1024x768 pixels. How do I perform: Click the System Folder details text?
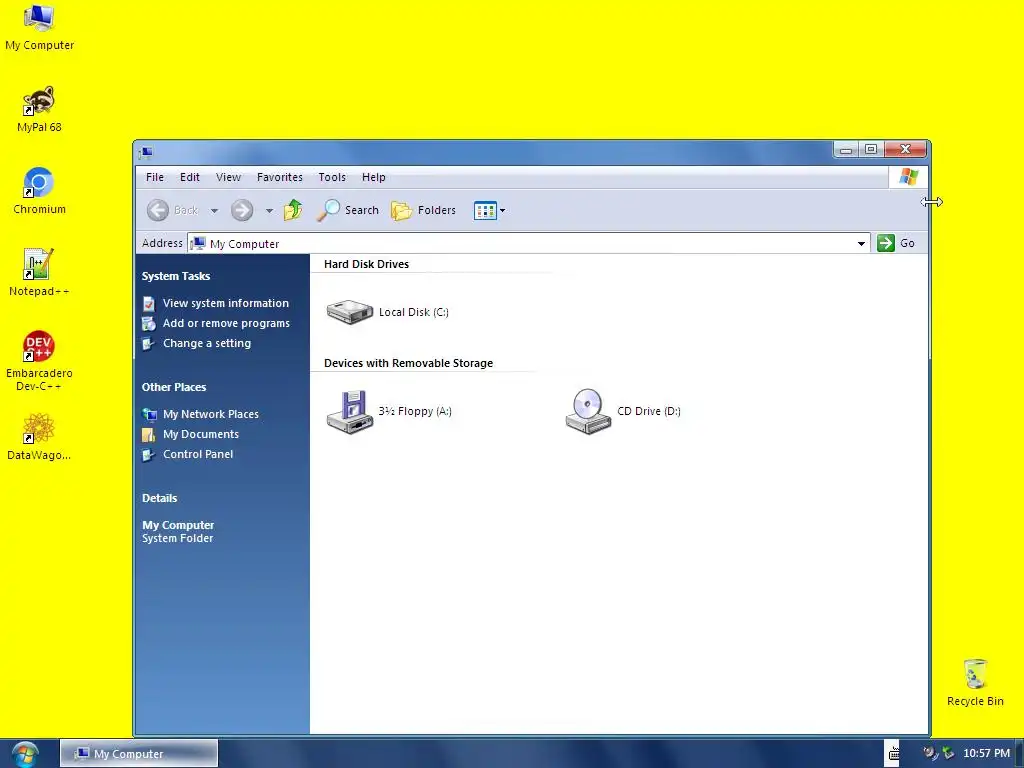click(178, 538)
